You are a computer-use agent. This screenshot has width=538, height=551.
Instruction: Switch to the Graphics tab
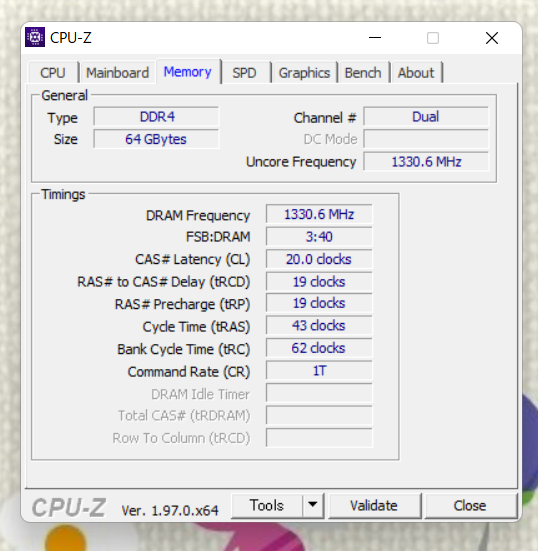tap(304, 73)
